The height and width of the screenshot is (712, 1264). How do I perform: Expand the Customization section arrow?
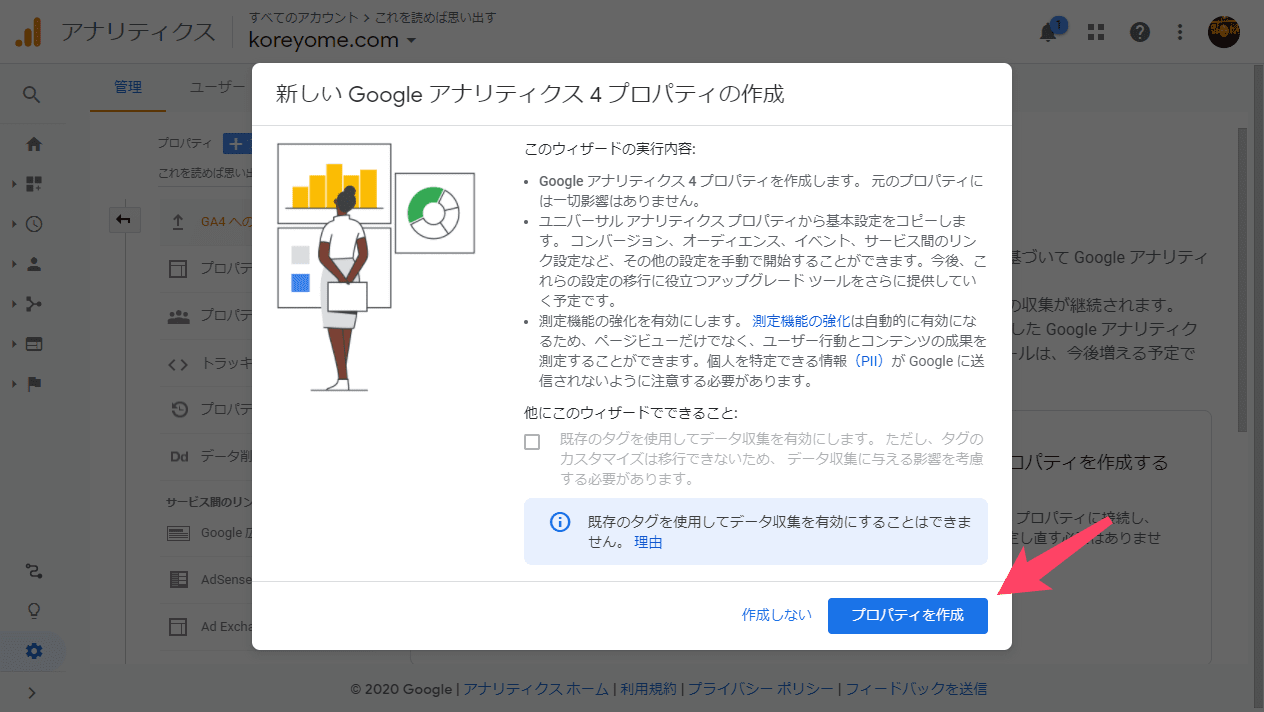pos(14,184)
